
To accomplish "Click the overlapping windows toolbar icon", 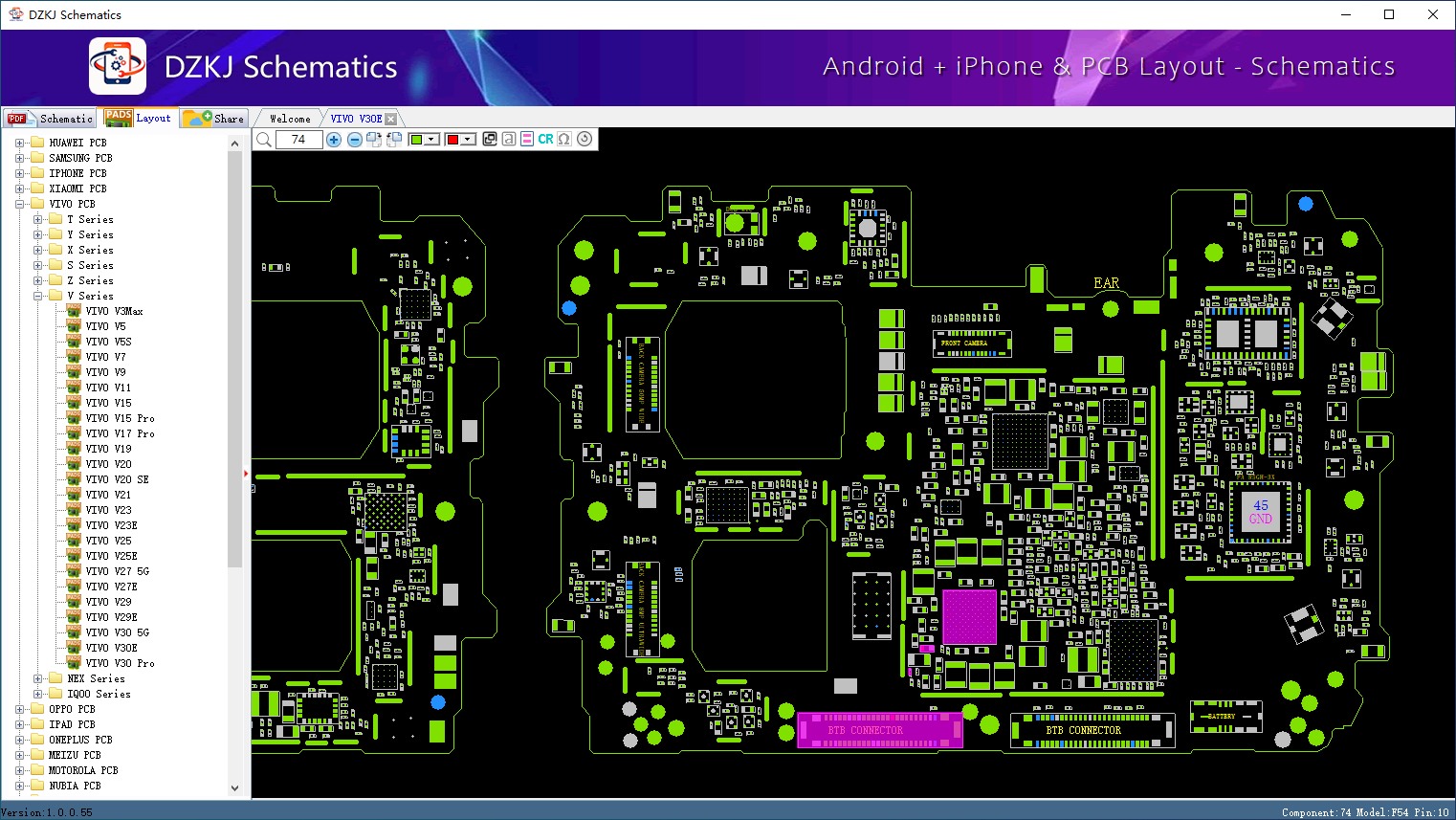I will click(x=490, y=139).
